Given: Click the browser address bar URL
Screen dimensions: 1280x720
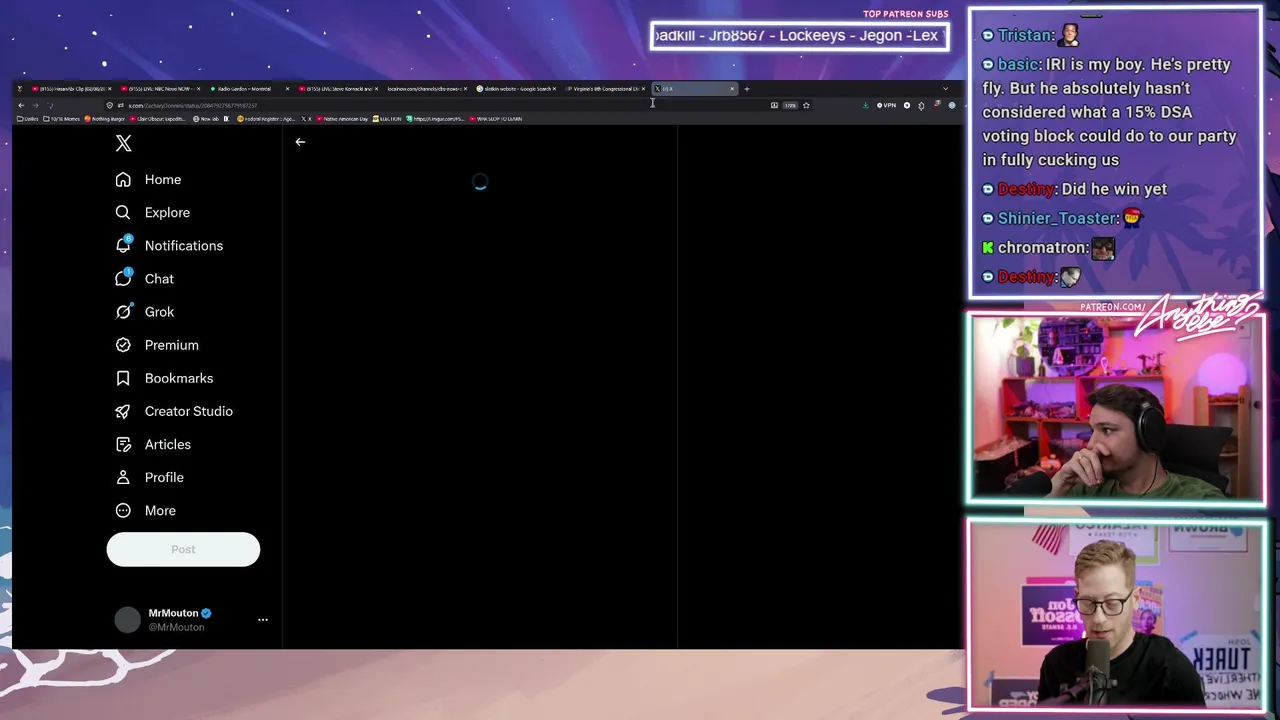Looking at the screenshot, I should 193,105.
